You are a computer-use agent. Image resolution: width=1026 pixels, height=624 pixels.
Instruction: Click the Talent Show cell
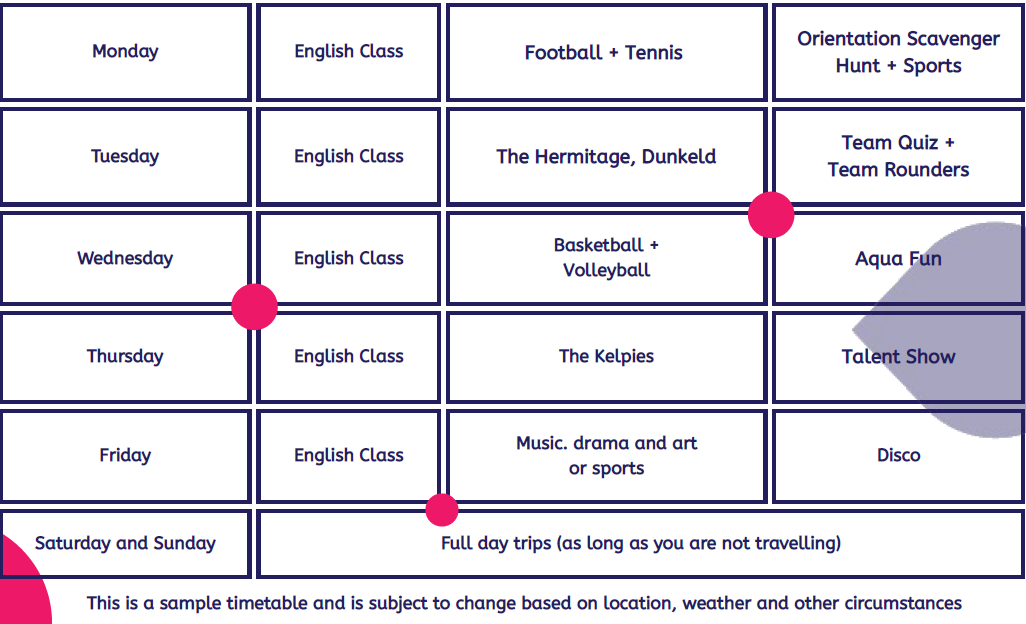point(898,356)
